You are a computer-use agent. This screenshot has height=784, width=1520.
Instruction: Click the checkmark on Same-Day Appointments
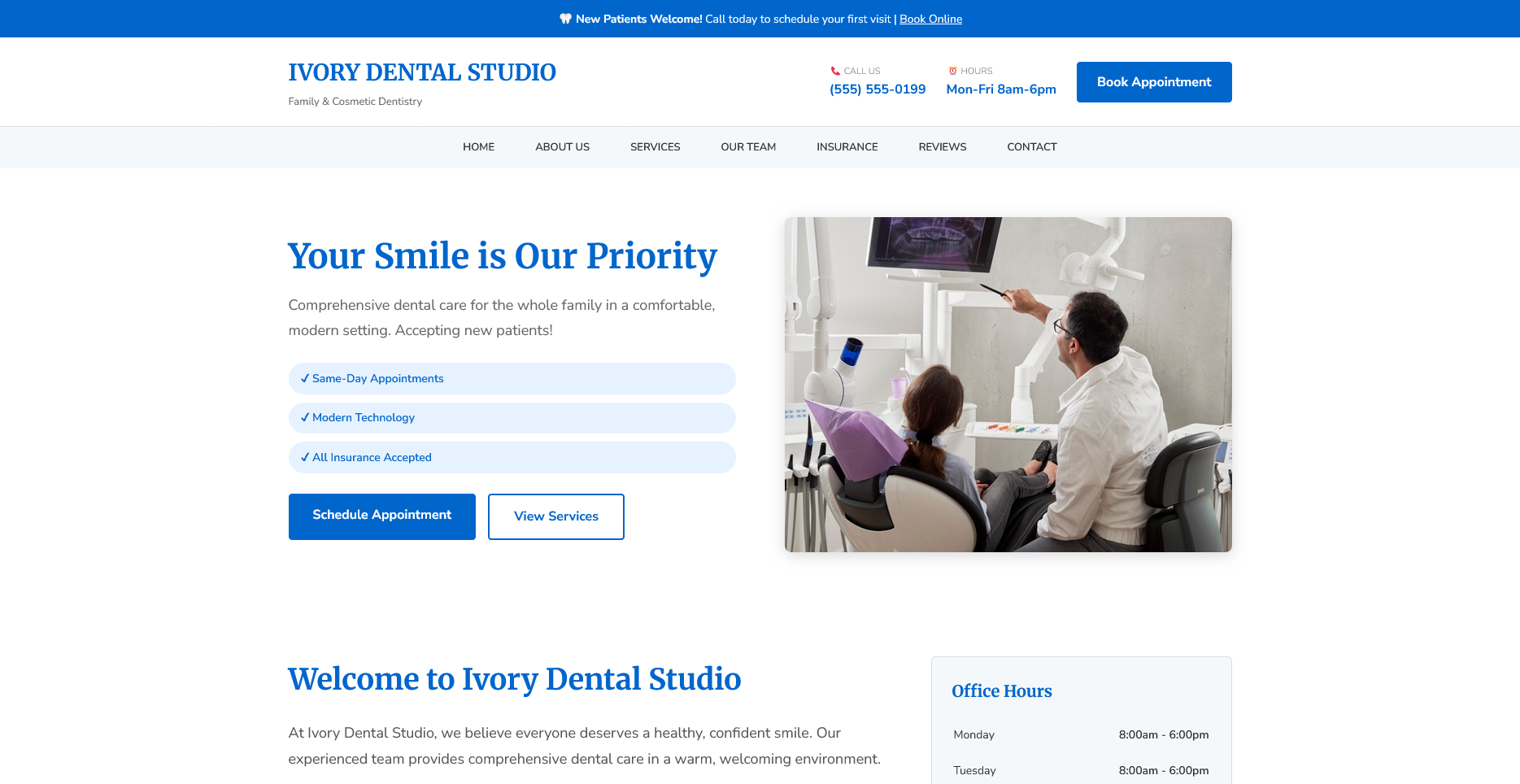[306, 378]
